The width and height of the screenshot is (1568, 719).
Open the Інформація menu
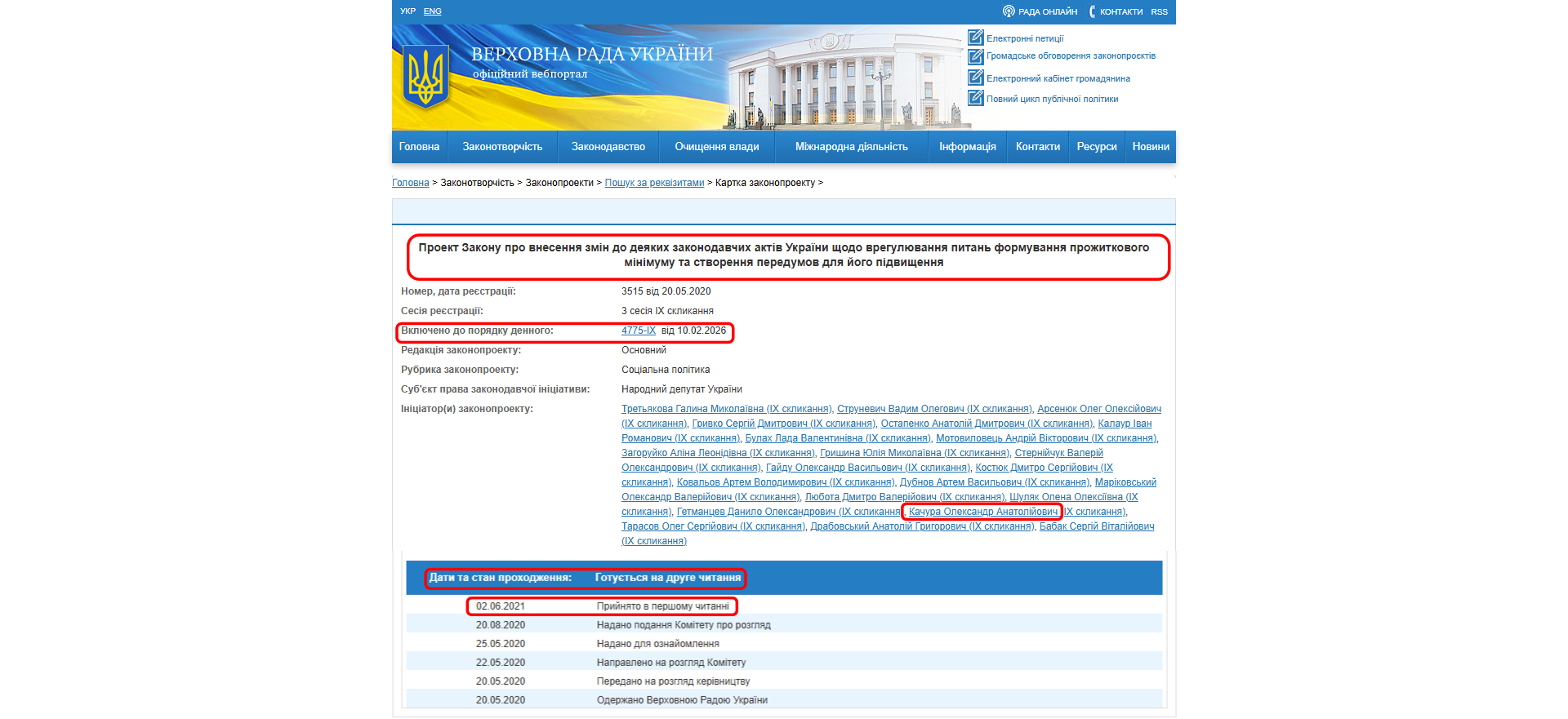[x=968, y=147]
